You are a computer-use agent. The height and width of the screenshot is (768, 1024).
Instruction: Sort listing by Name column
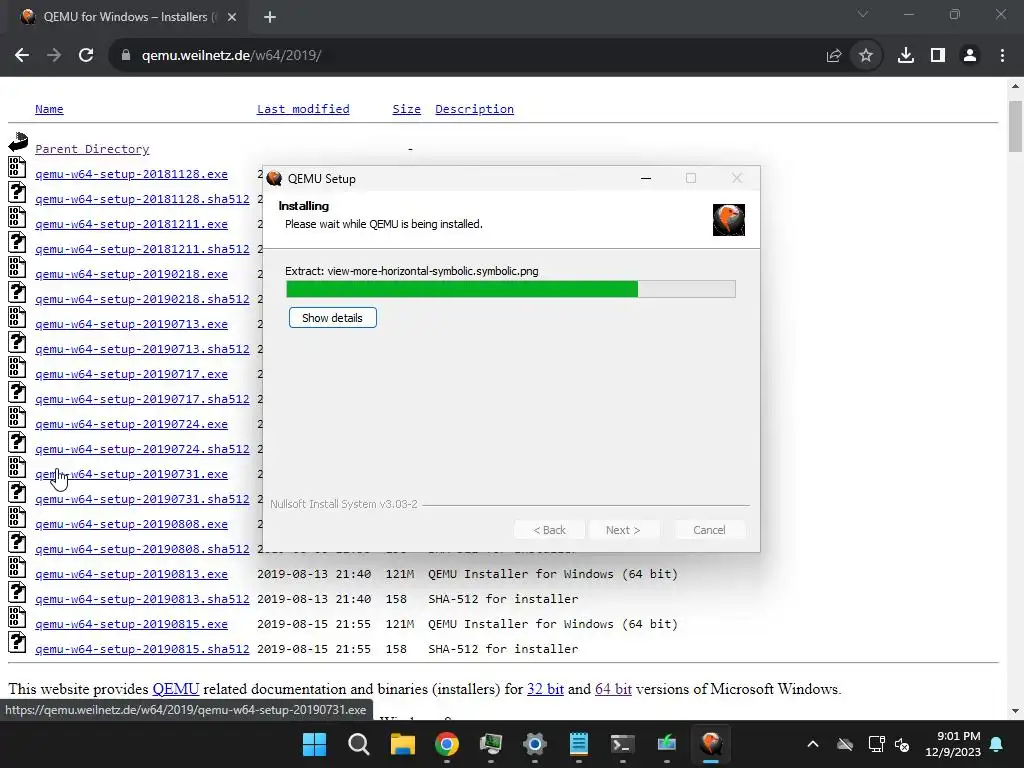point(49,109)
